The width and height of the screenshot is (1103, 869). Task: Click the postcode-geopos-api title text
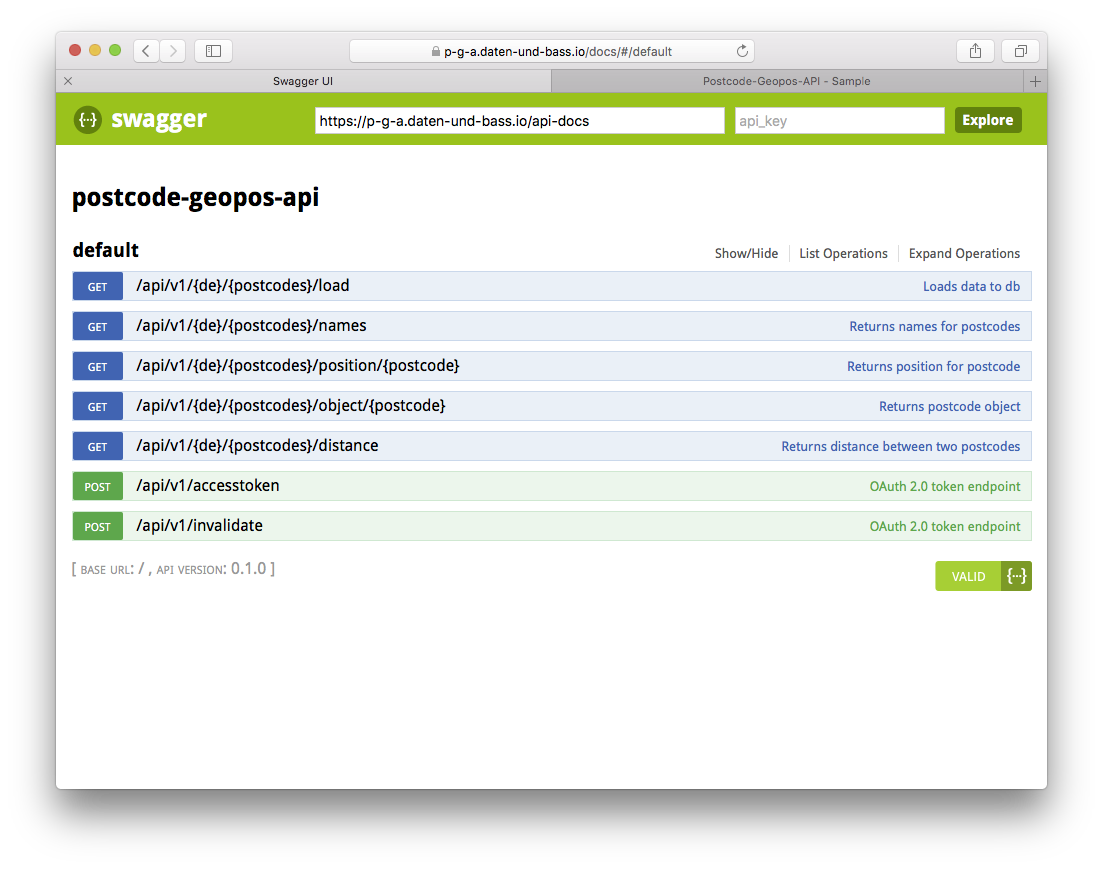click(x=196, y=198)
